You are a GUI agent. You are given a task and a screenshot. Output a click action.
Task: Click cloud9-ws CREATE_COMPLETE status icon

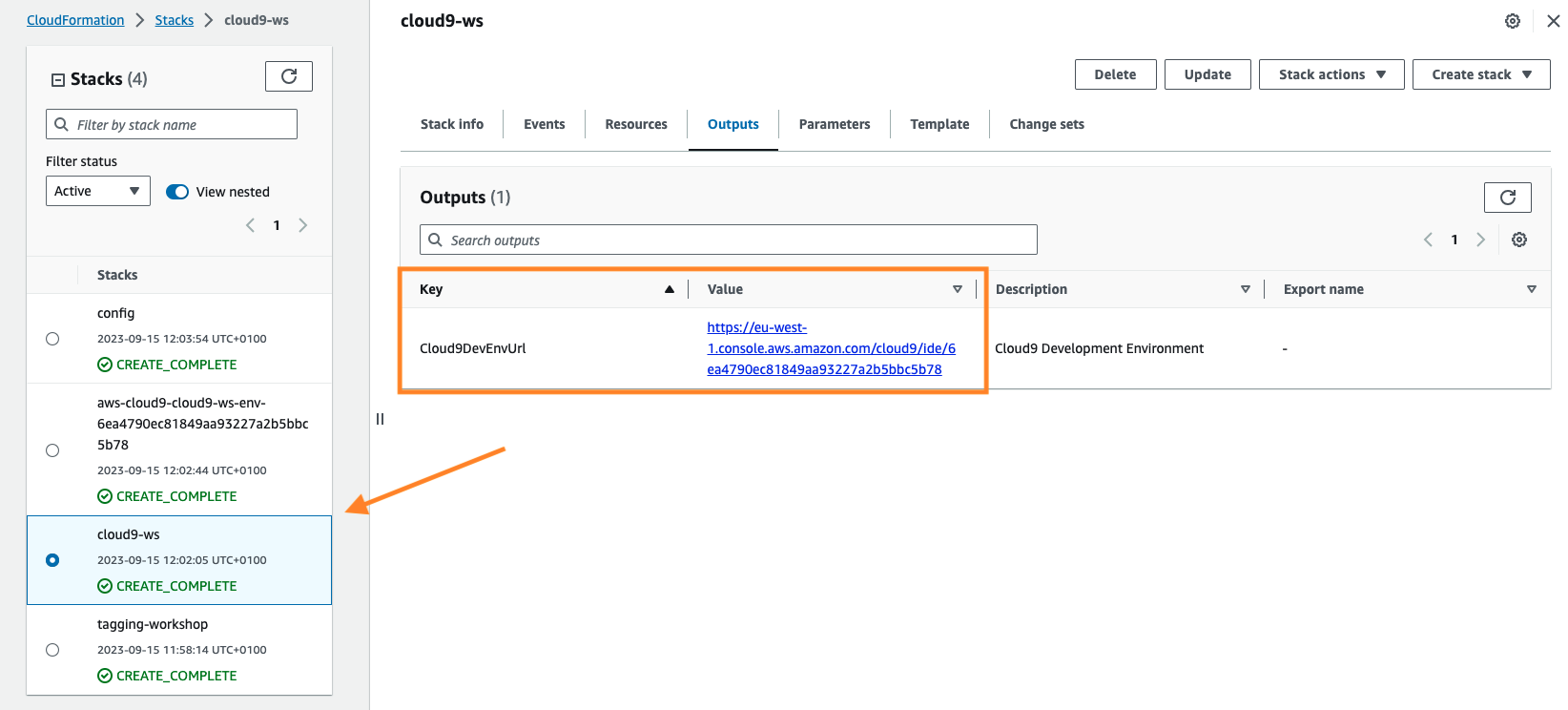[x=105, y=586]
